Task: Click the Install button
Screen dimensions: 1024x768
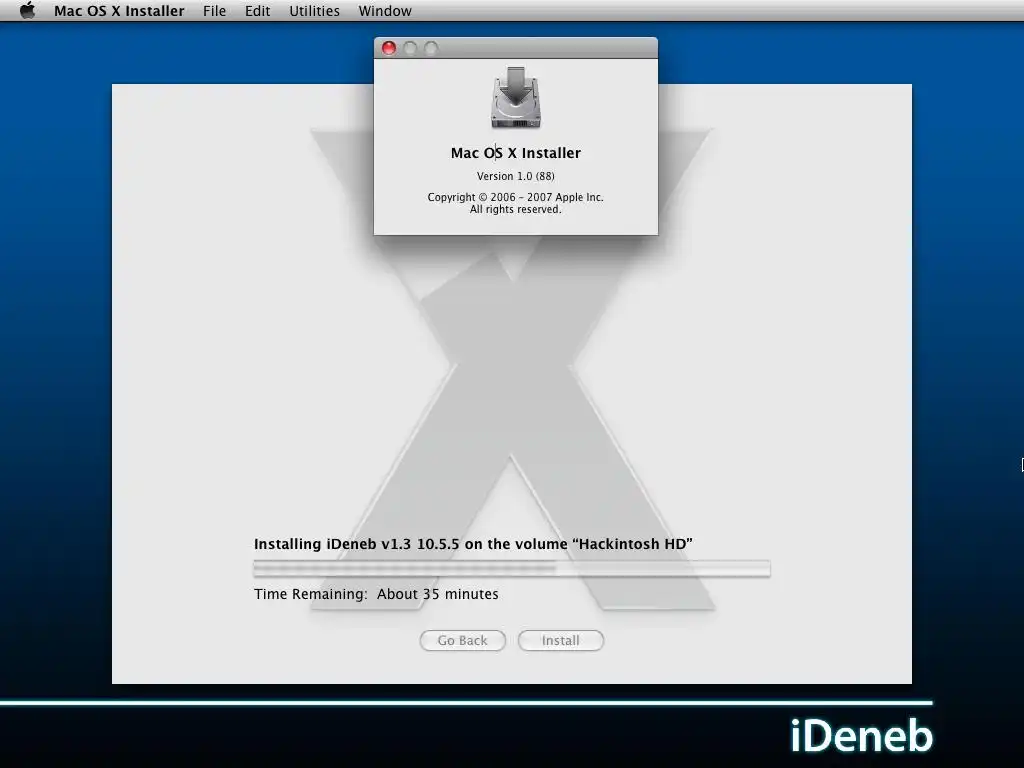Action: pos(560,641)
